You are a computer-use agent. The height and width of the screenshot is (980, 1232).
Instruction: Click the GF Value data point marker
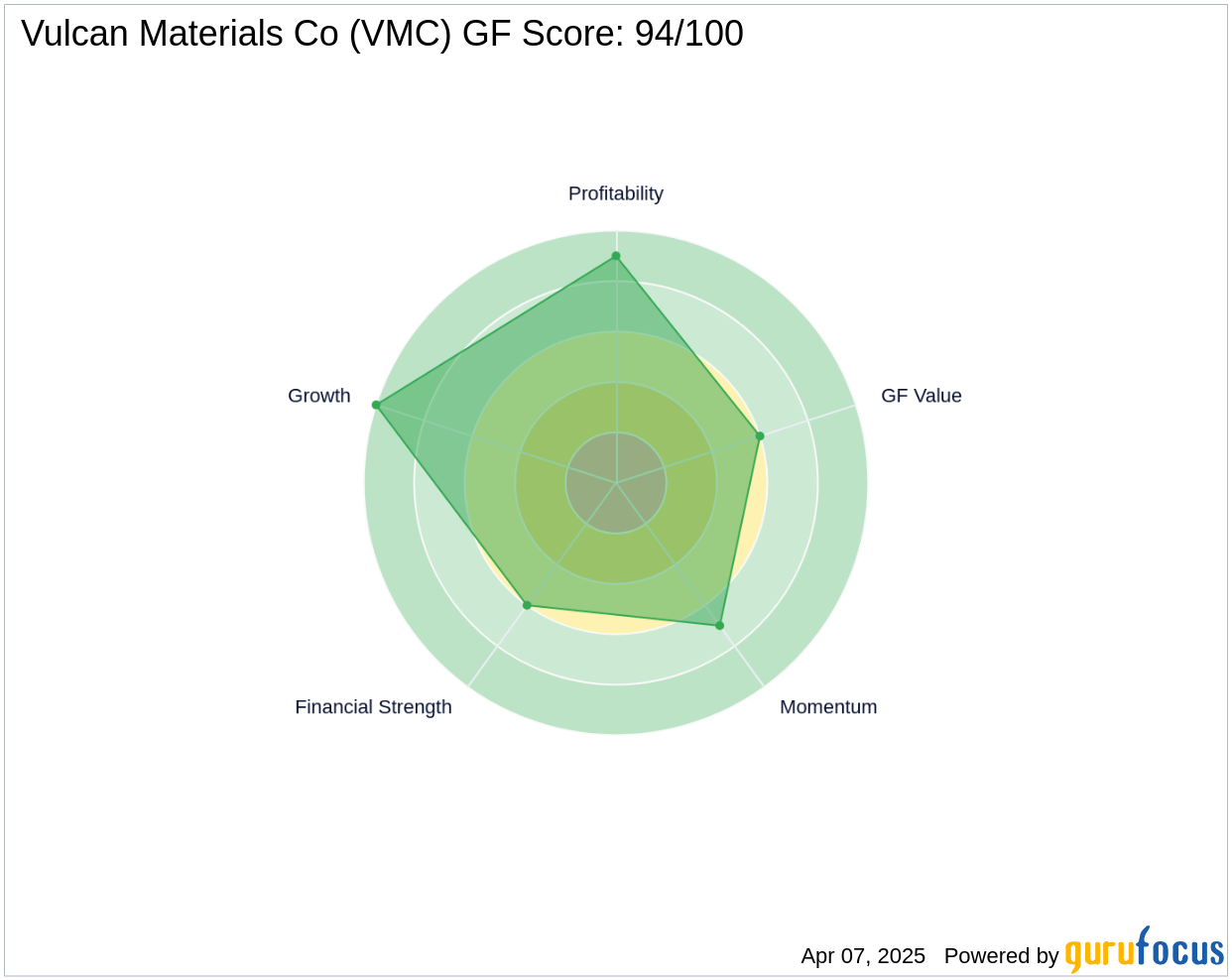(760, 435)
